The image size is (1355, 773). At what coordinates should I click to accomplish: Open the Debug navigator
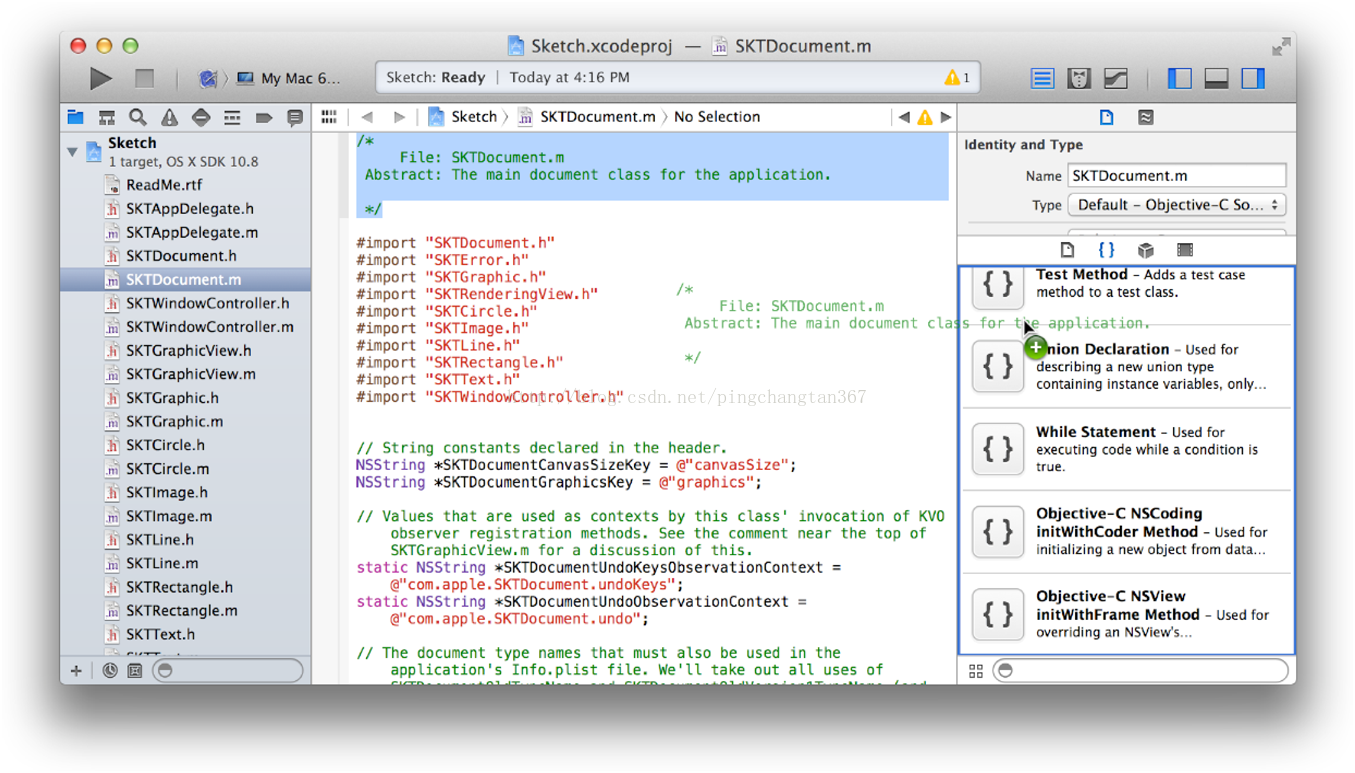(232, 117)
